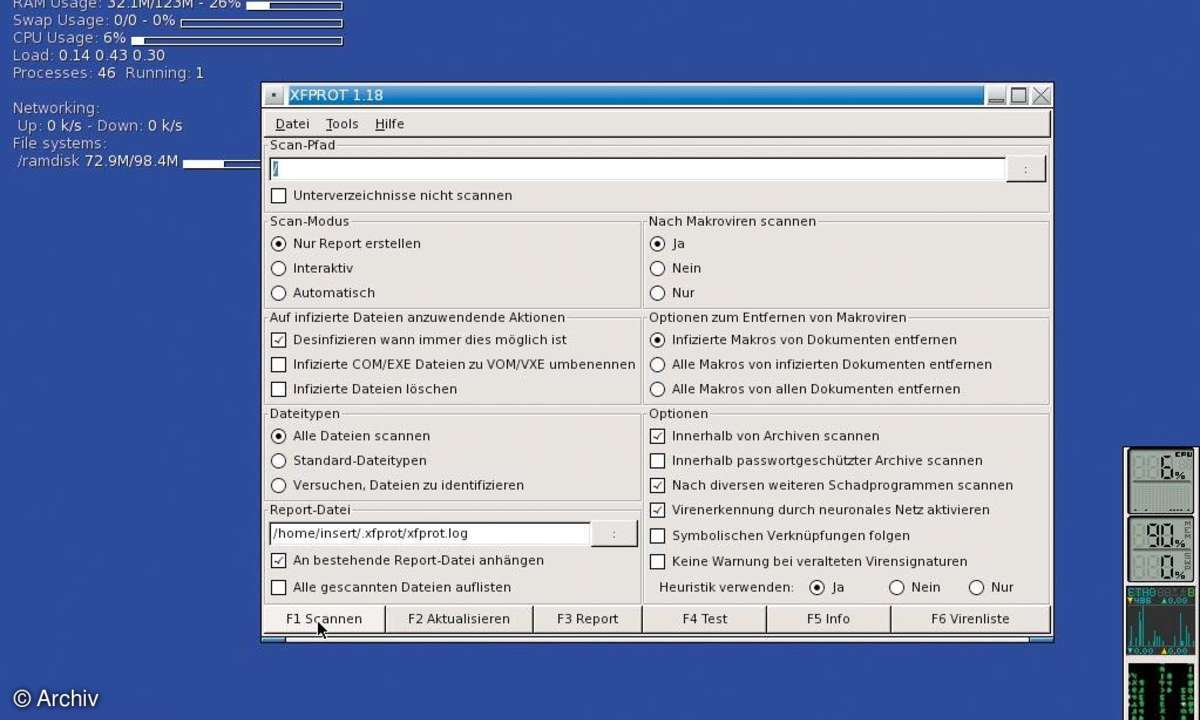Toggle An bestehende Report-Datei anhängen

tap(279, 561)
